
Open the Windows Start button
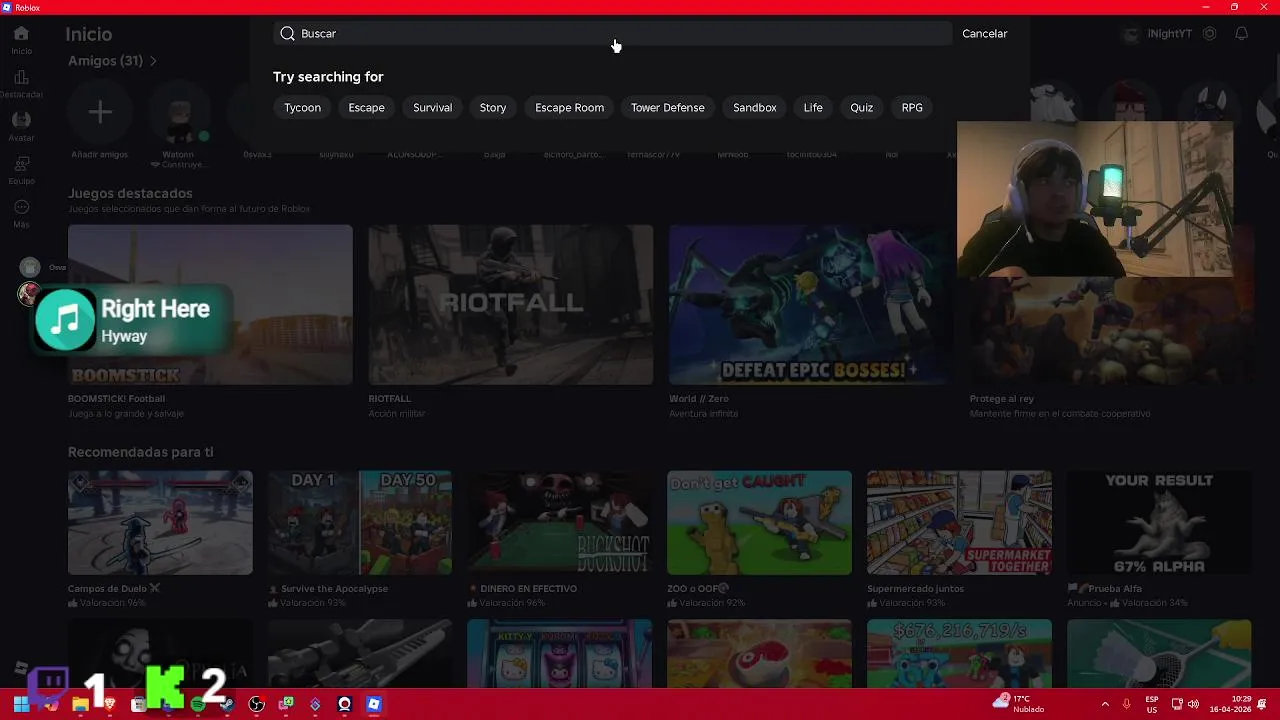[22, 704]
